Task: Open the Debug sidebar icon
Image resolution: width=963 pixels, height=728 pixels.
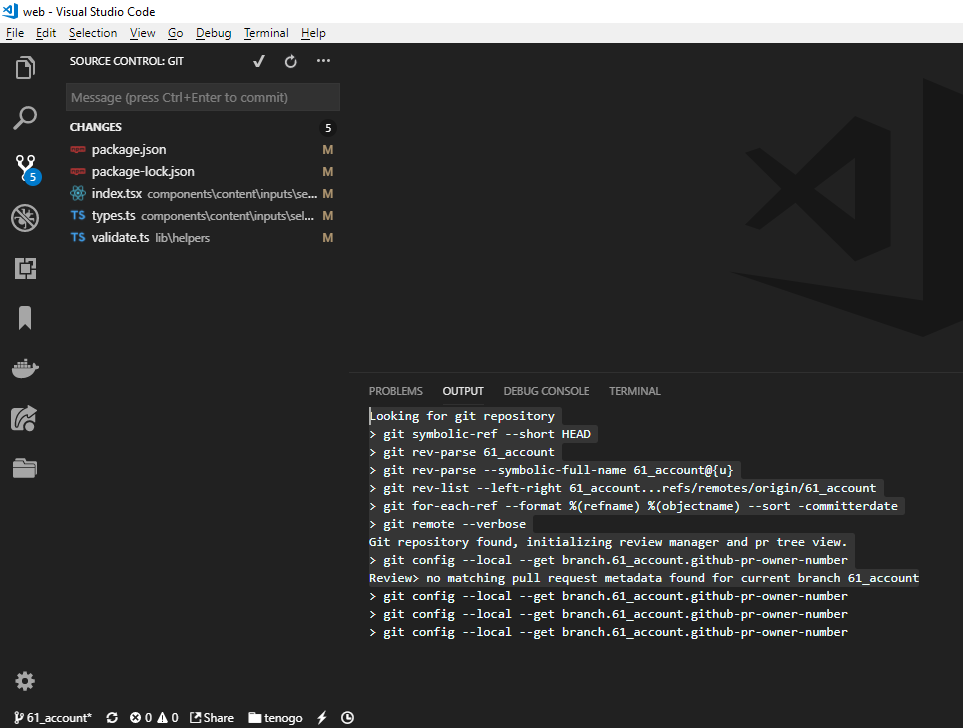Action: click(24, 217)
